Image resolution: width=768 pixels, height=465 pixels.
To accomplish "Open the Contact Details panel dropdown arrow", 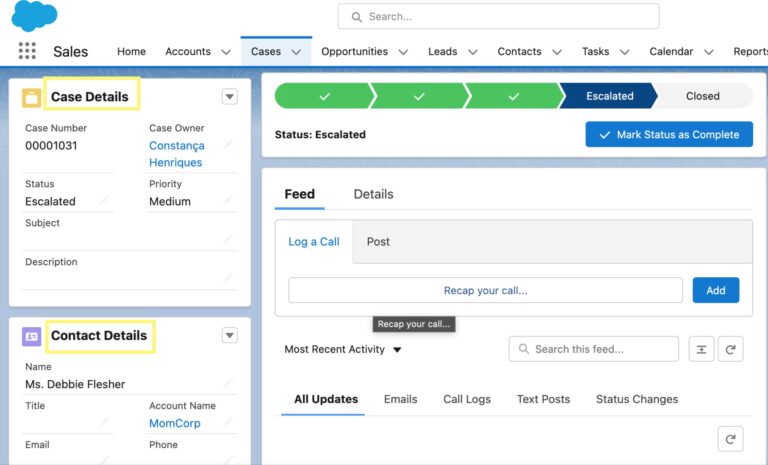I will coord(230,336).
